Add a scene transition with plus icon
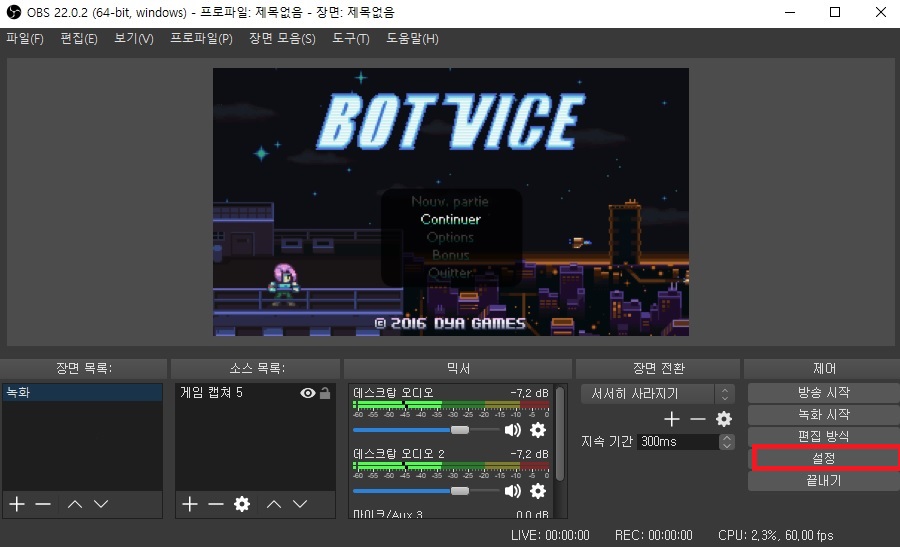Viewport: 900px width, 547px height. click(x=672, y=419)
